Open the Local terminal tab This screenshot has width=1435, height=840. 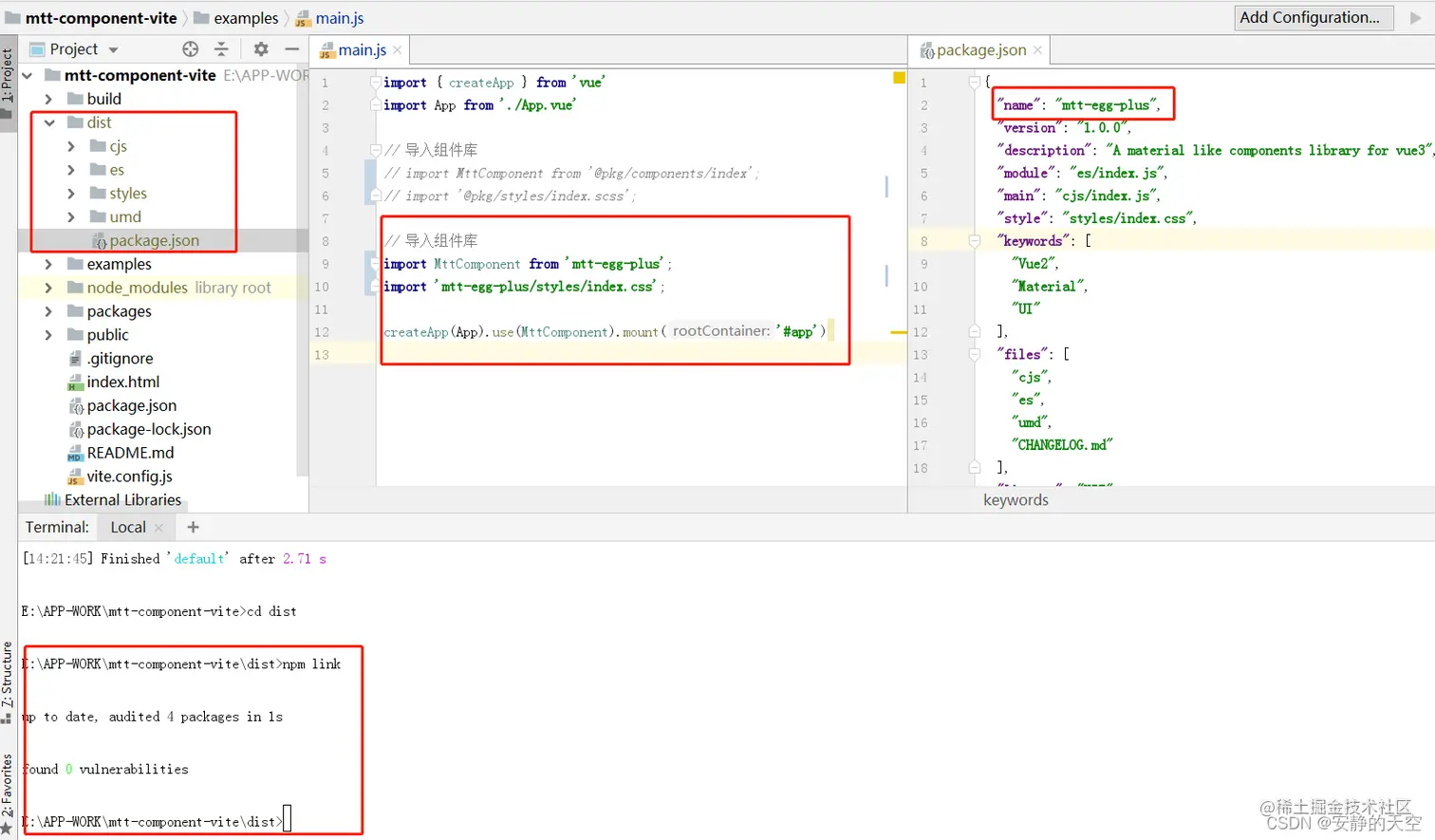[x=128, y=528]
